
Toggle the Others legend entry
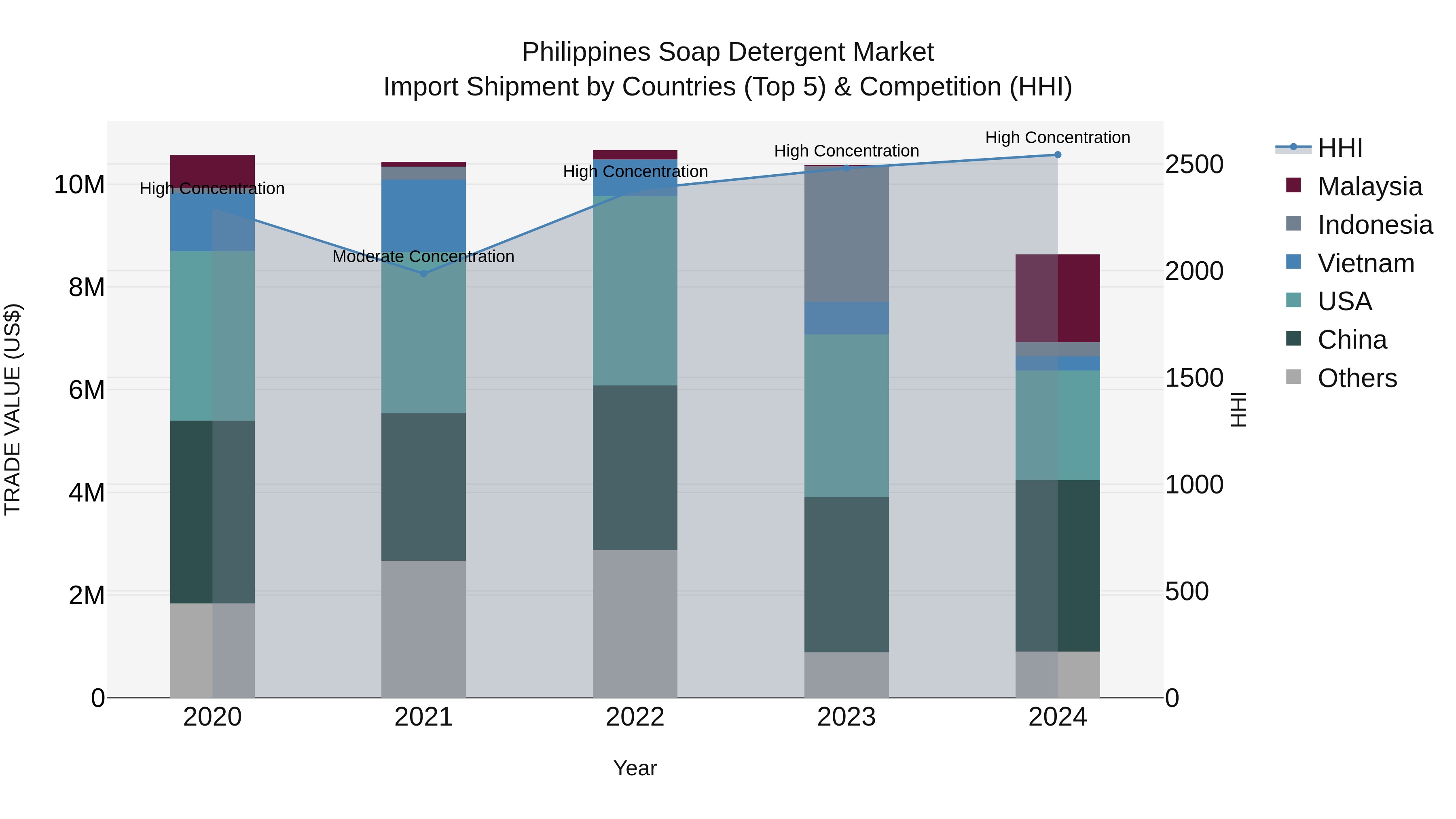tap(1341, 378)
